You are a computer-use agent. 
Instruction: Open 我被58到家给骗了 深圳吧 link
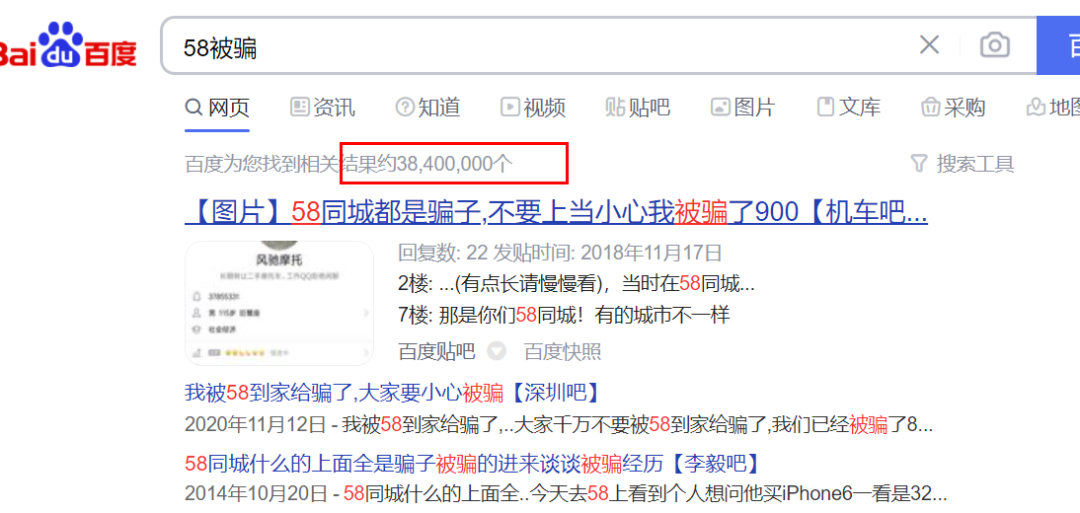(x=392, y=393)
